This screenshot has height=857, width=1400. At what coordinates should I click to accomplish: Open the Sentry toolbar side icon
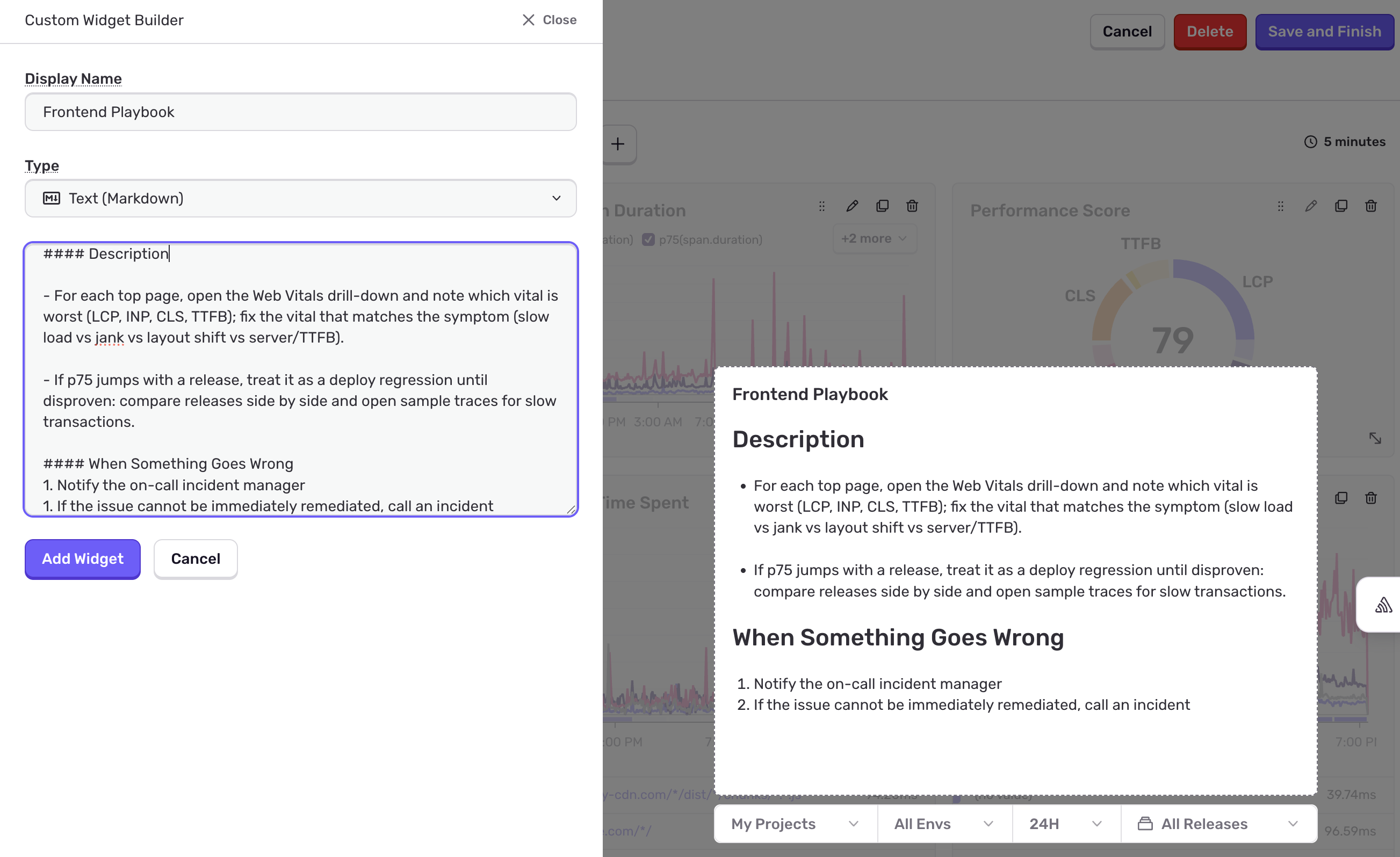pyautogui.click(x=1383, y=605)
